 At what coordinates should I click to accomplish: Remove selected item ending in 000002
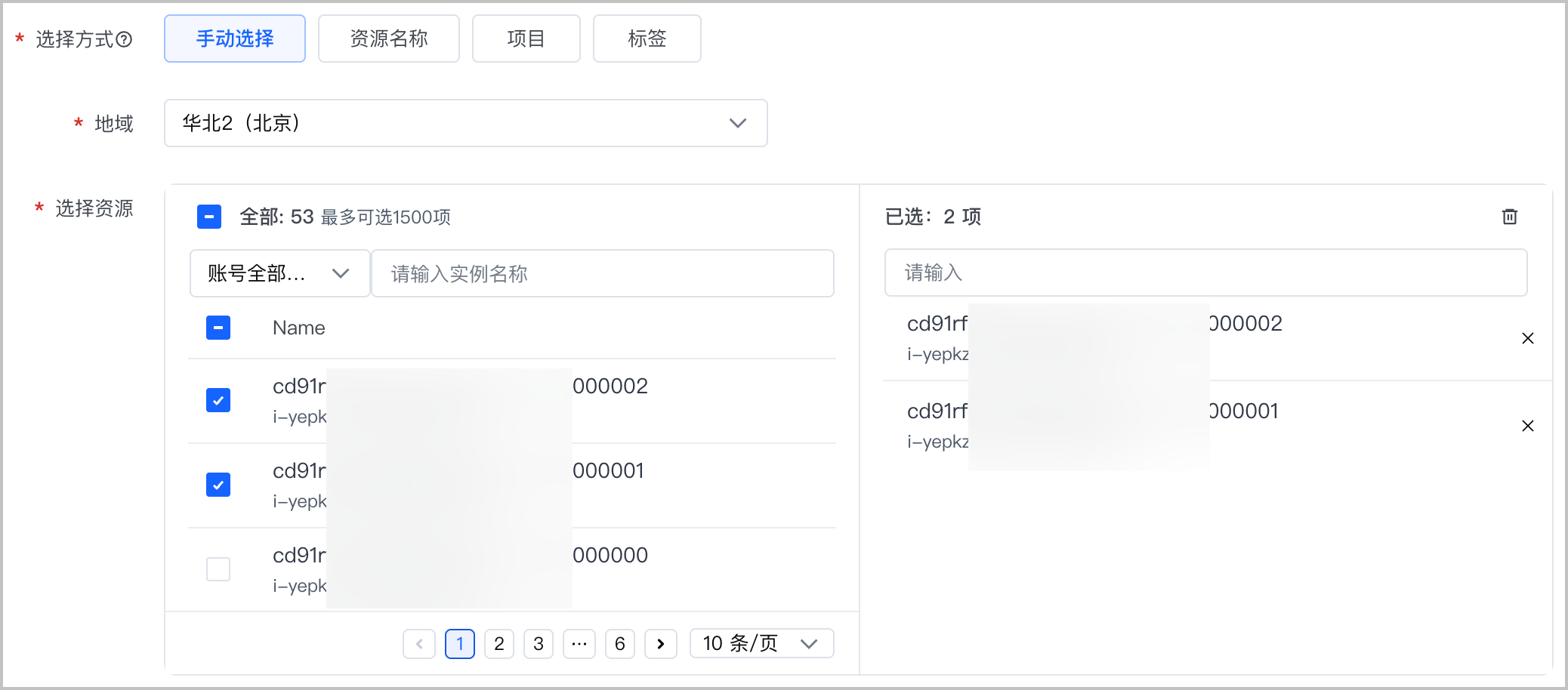coord(1527,338)
